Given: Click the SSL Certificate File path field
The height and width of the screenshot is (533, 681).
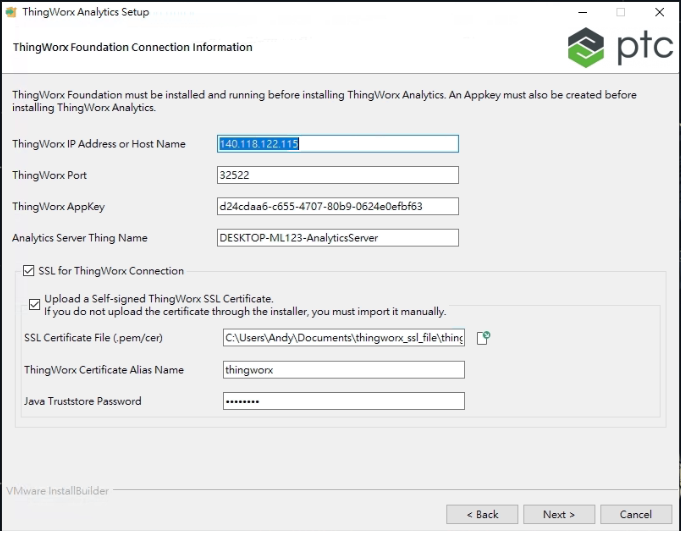Looking at the screenshot, I should 344,338.
